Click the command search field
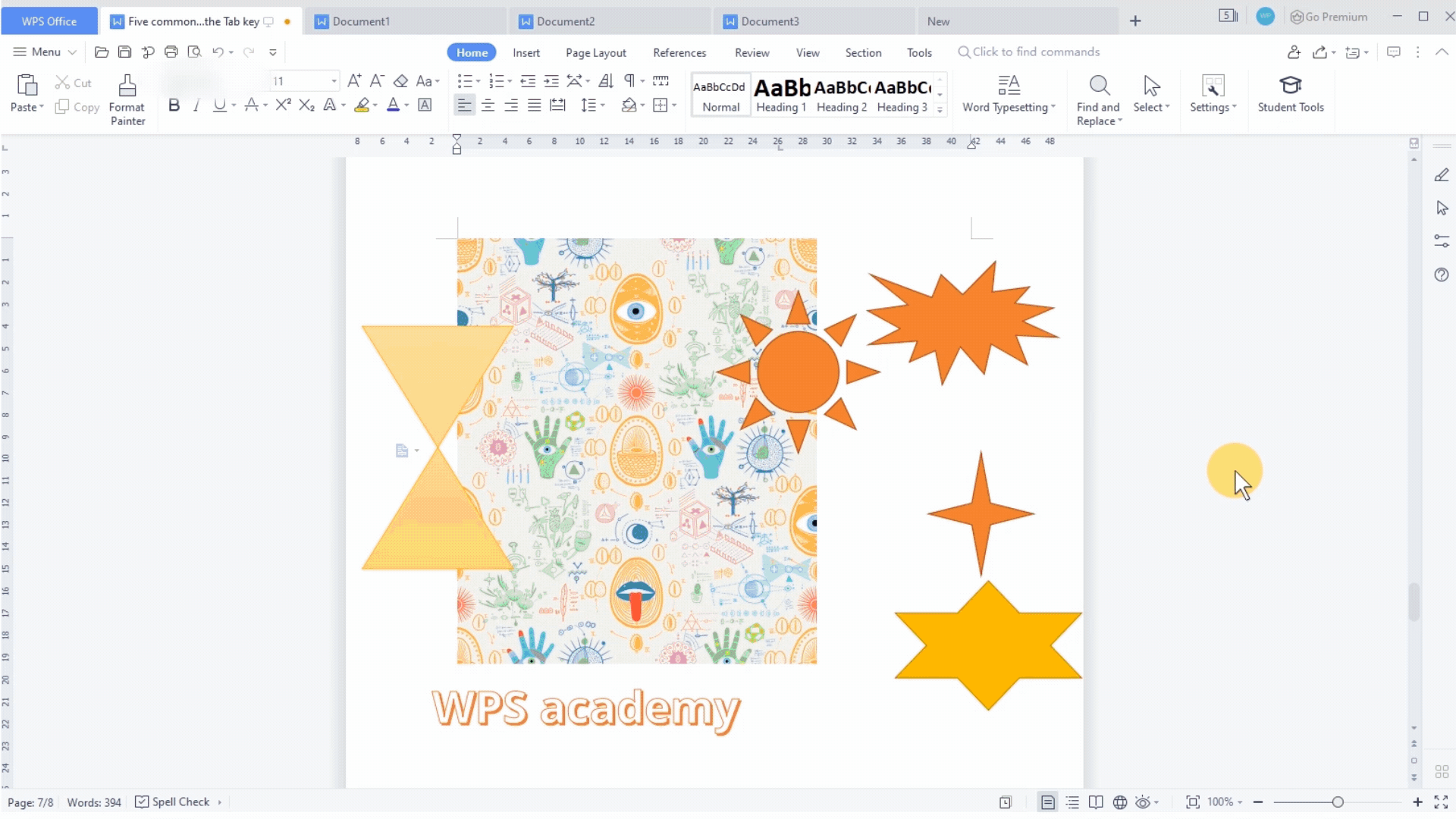The width and height of the screenshot is (1456, 819). pyautogui.click(x=1028, y=52)
